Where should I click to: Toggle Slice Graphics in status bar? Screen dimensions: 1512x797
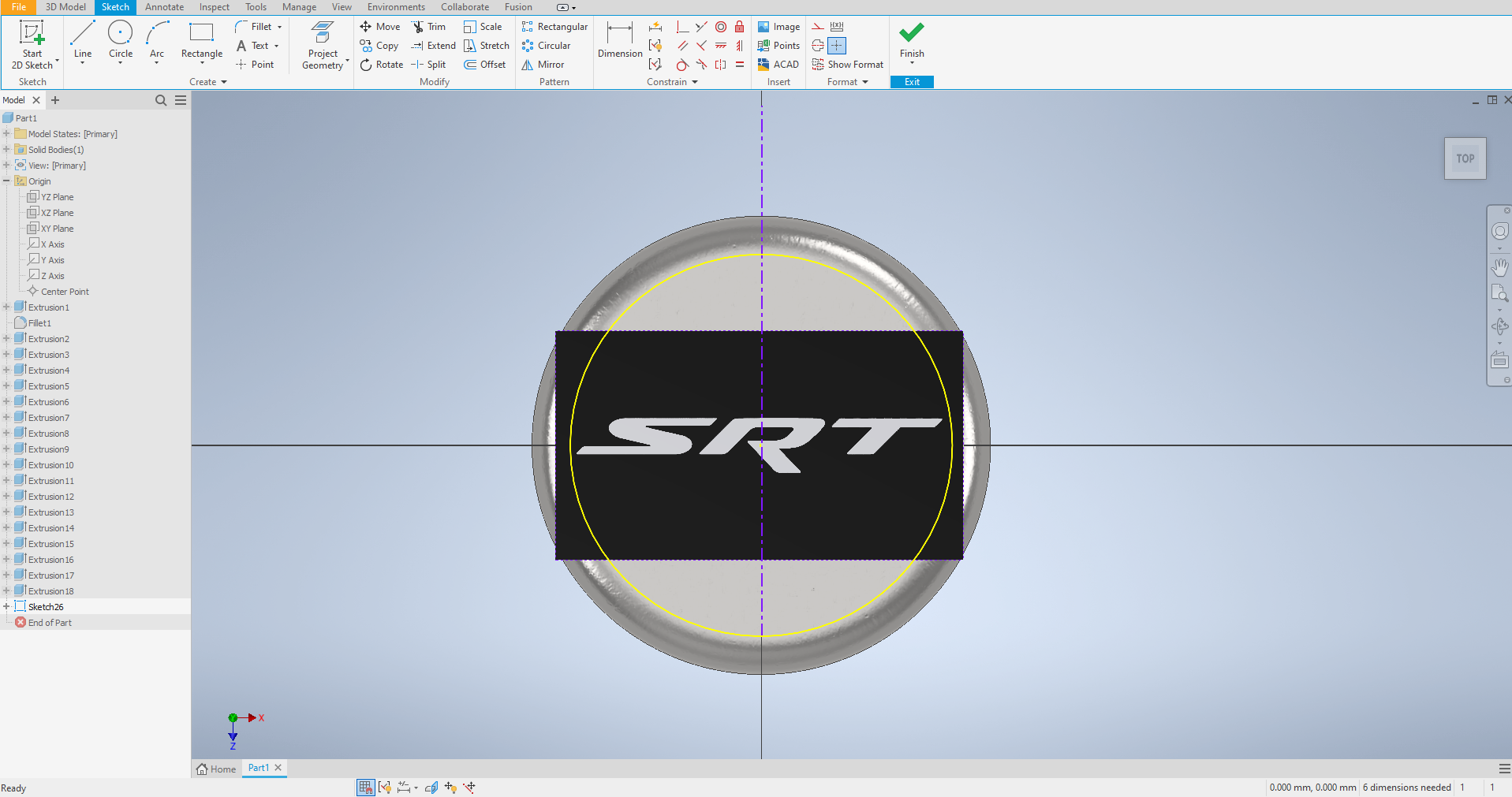click(431, 787)
